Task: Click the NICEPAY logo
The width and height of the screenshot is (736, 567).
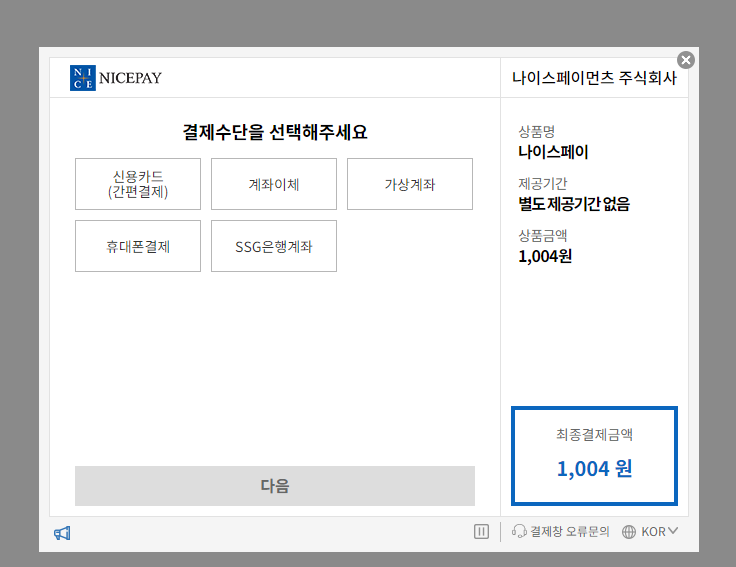Action: point(115,78)
